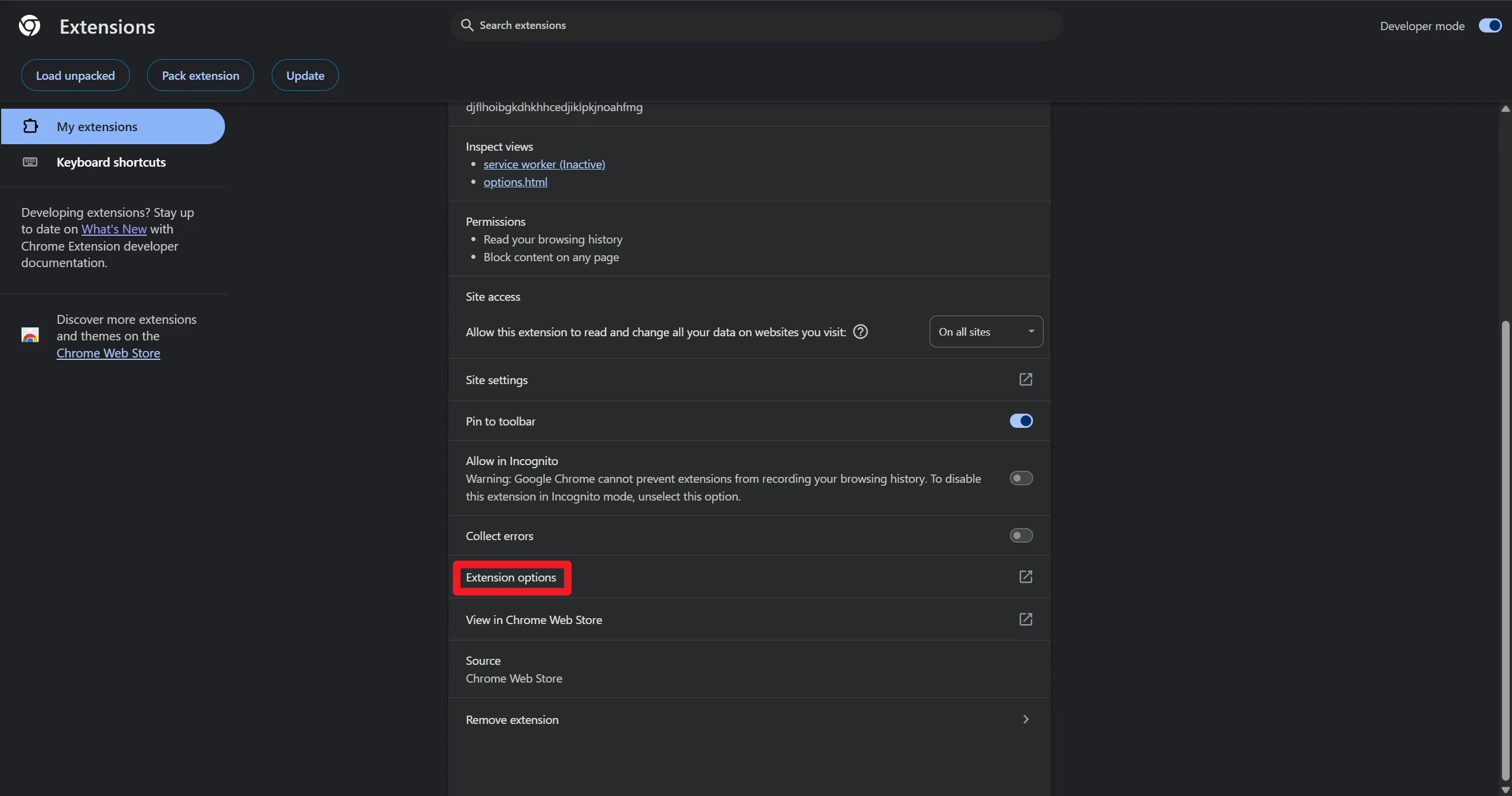
Task: Turn off Pin to toolbar
Action: coord(1021,421)
